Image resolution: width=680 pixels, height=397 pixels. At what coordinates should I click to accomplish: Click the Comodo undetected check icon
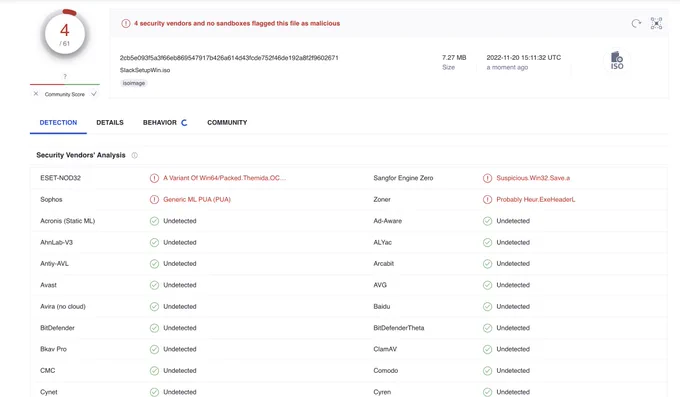(487, 371)
